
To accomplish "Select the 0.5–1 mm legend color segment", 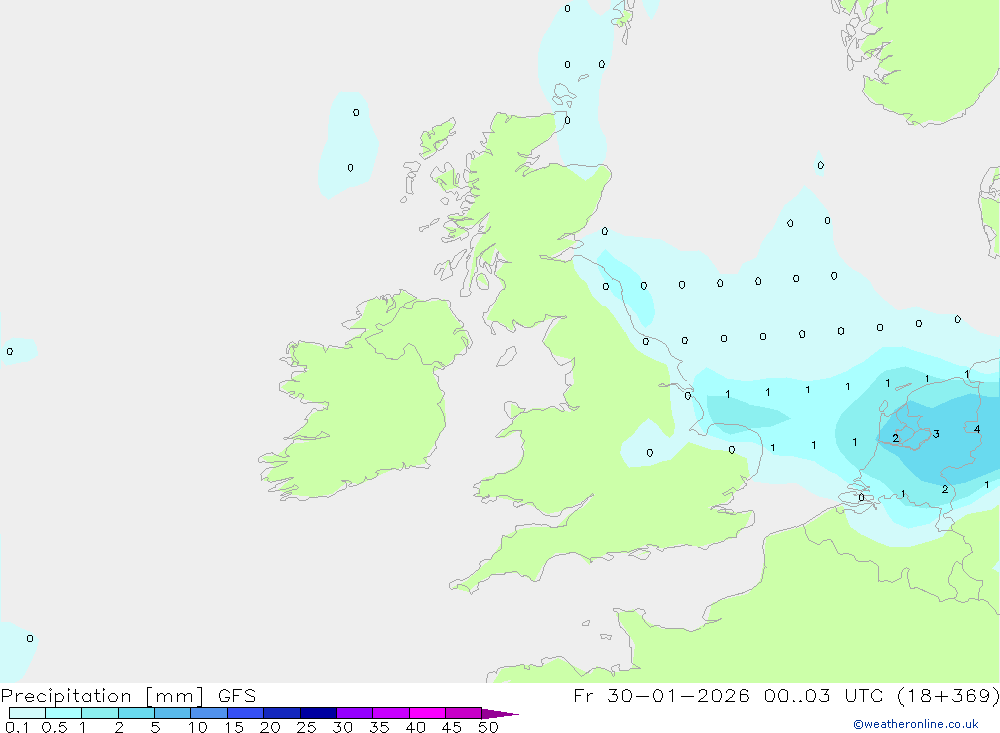I will tap(64, 713).
